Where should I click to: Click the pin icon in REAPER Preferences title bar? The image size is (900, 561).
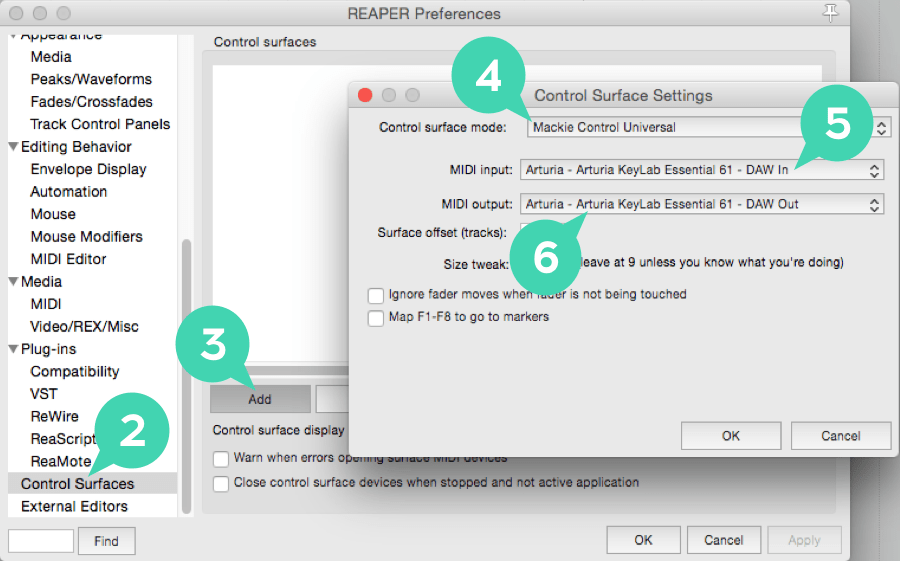[x=831, y=13]
